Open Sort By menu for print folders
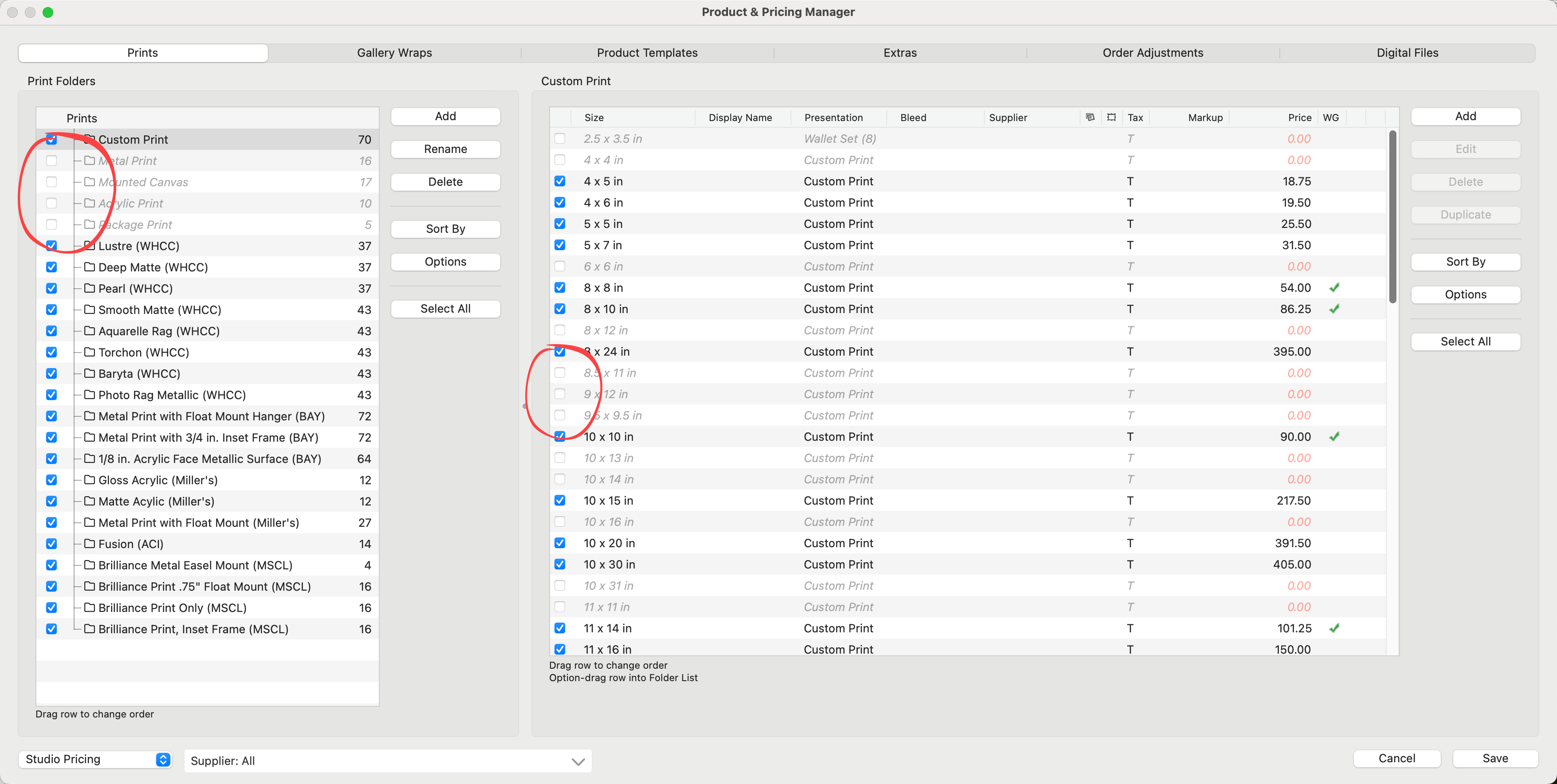 [445, 229]
